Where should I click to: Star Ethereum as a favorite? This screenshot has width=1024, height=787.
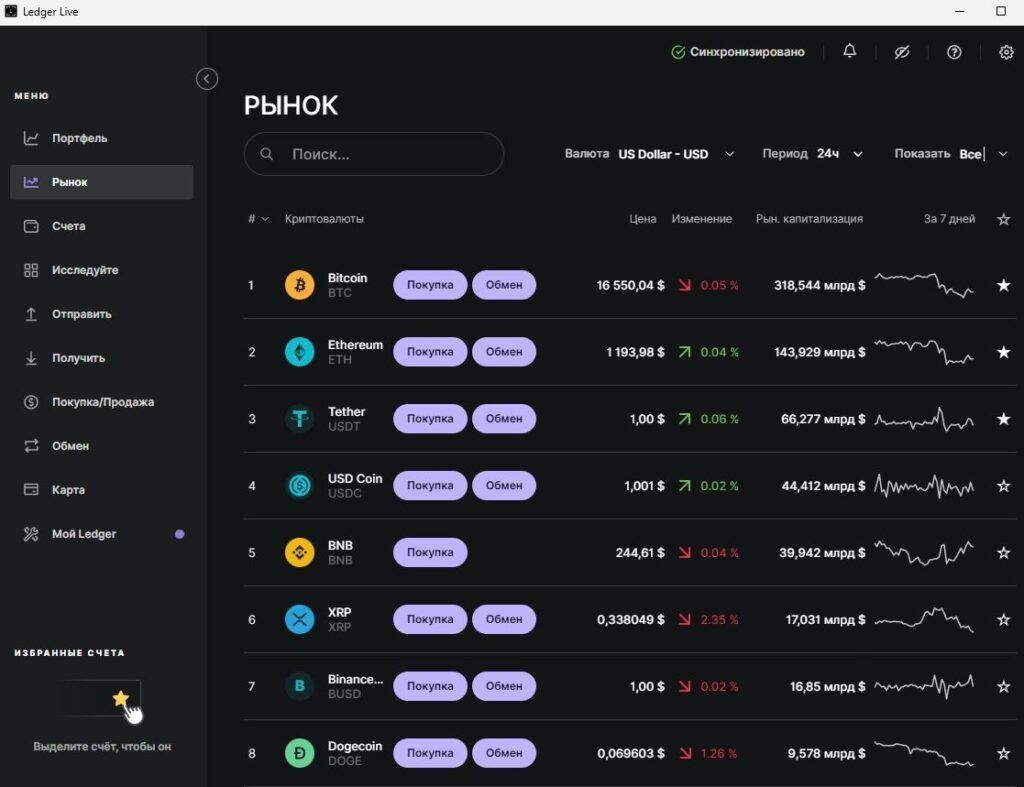point(1003,352)
